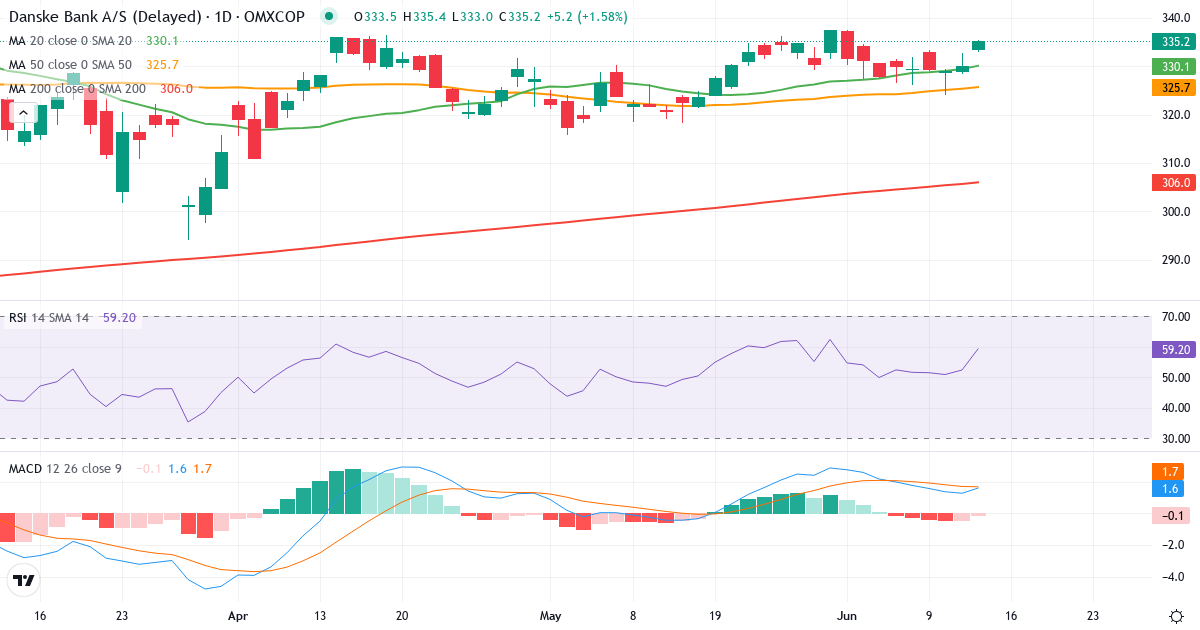Click the -0.1 histogram value in MACD legend
1200x630 pixels.
pyautogui.click(x=147, y=468)
